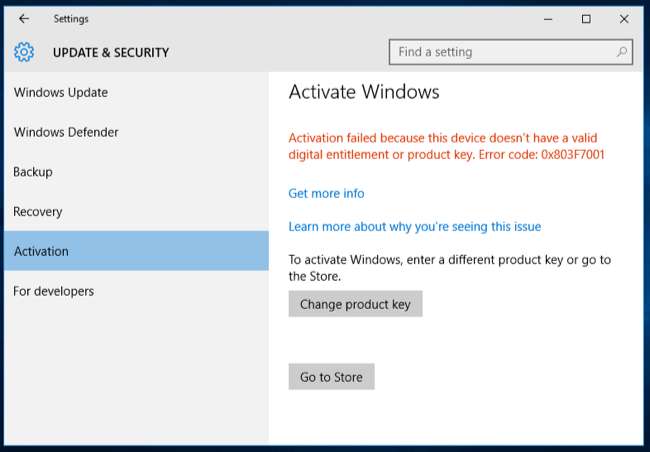Click the Activate Windows heading

364,92
